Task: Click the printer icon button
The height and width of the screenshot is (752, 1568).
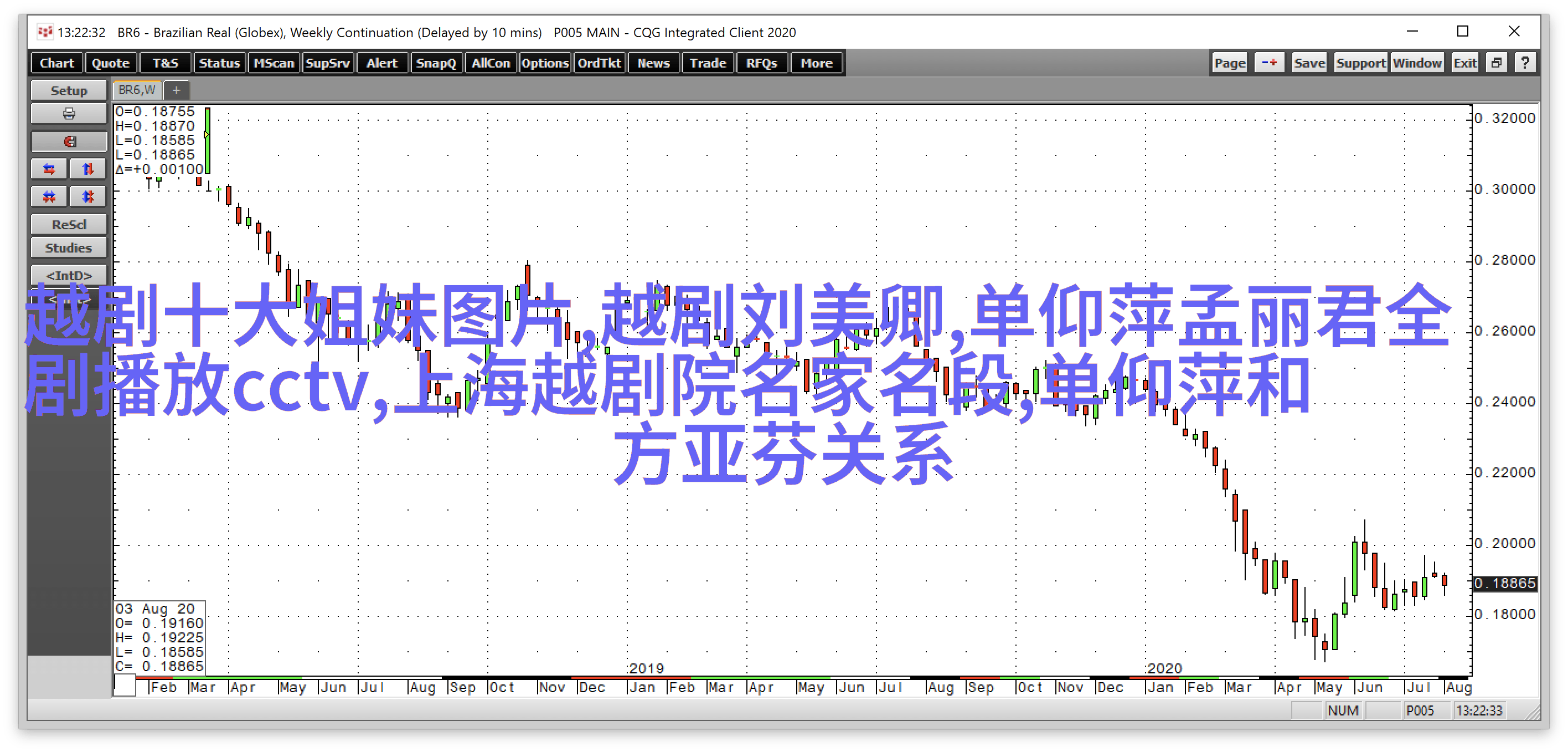Action: tap(69, 114)
